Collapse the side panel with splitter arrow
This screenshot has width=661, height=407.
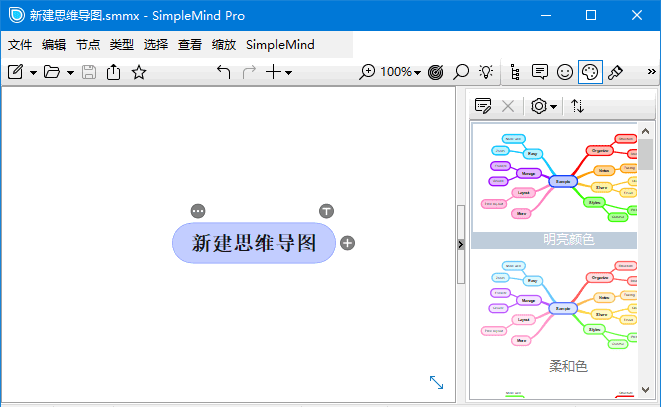460,244
